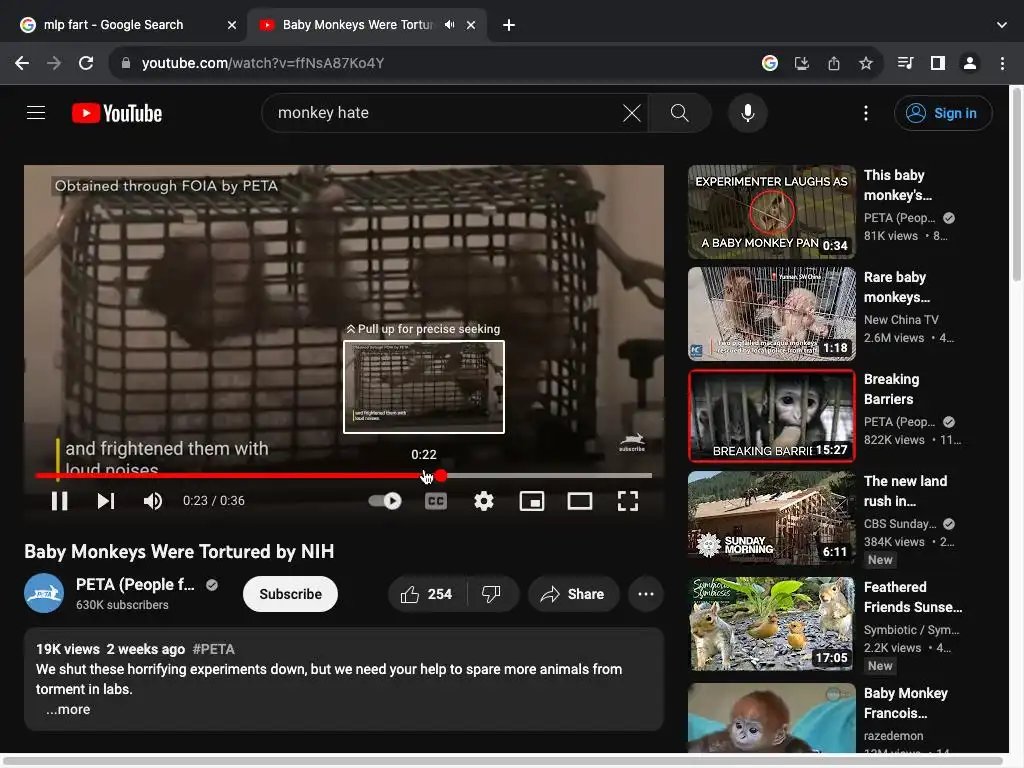Open a new browser tab
Viewport: 1024px width, 768px height.
coord(509,25)
